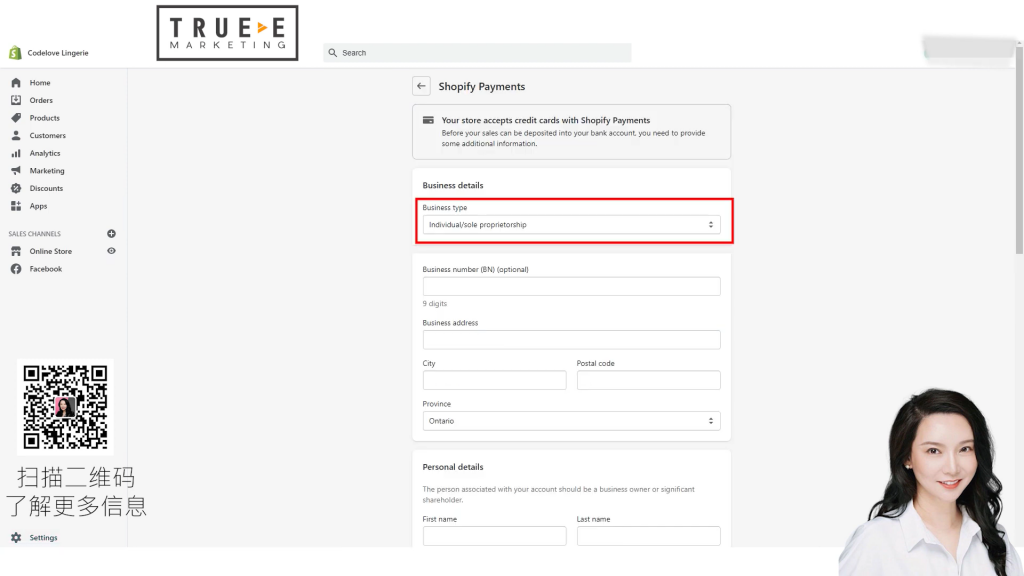Click the Customers person icon

click(16, 135)
